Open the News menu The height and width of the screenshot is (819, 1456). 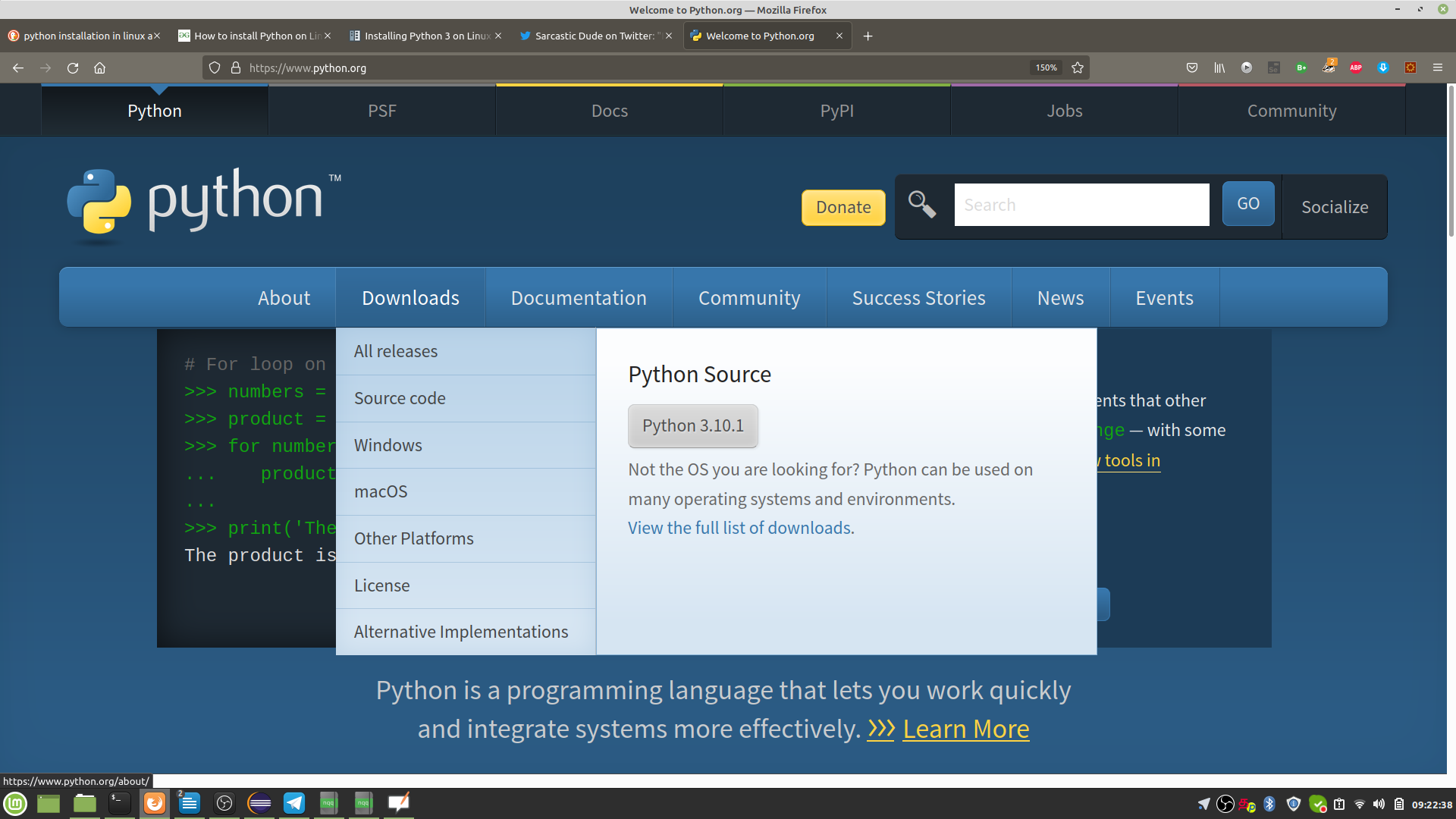(x=1060, y=297)
